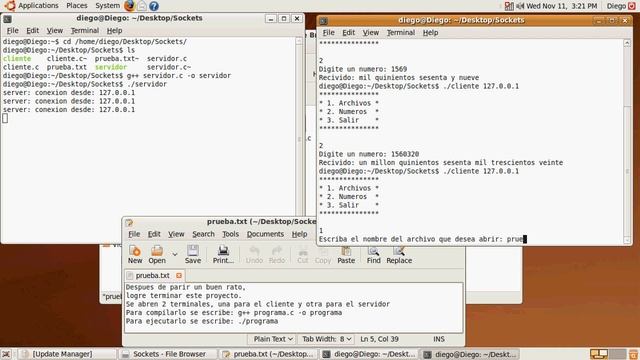This screenshot has width=640, height=360.
Task: Click the Diego user switcher
Action: pos(616,6)
